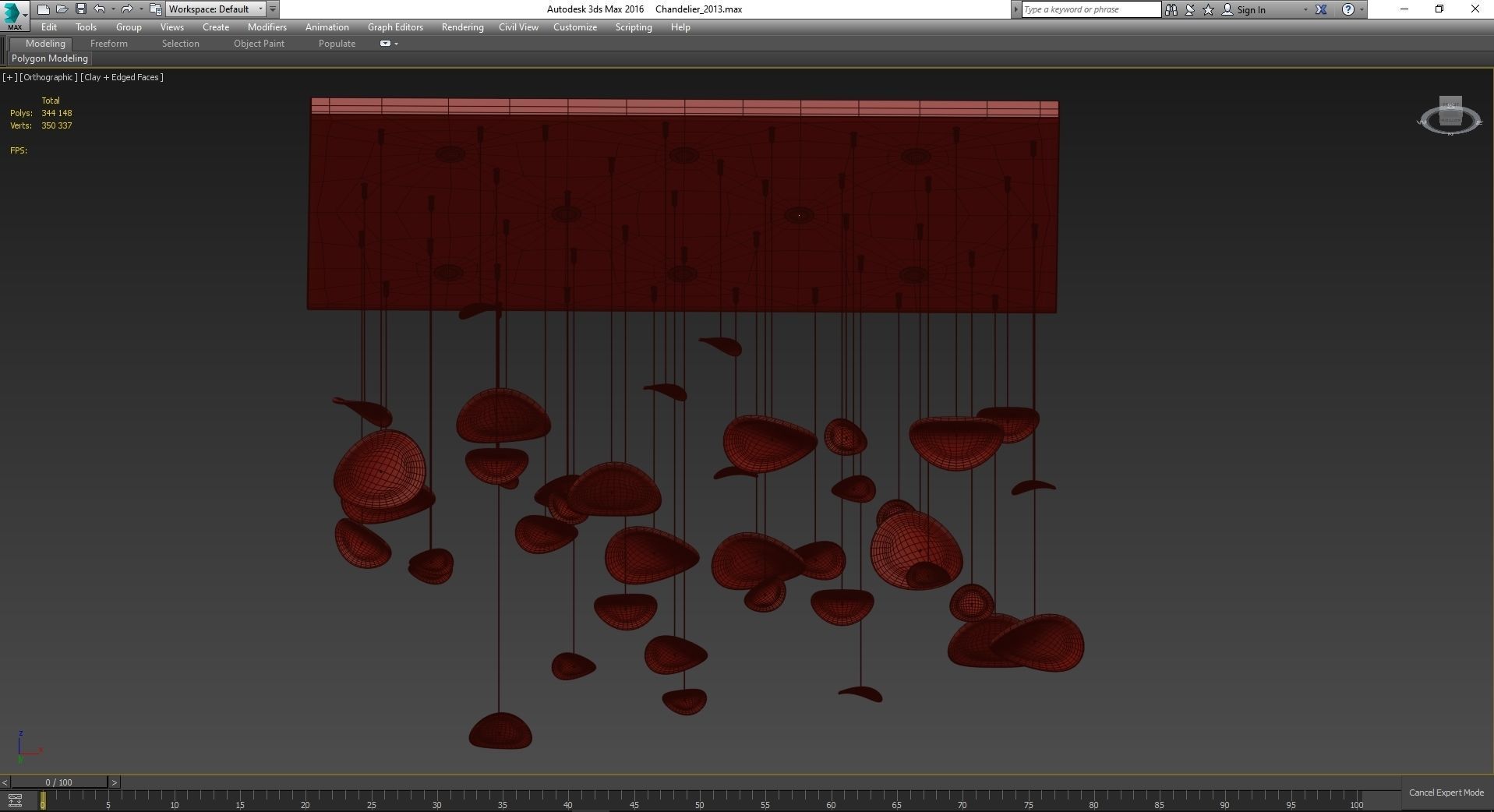Open Favorites star icon
Image resolution: width=1494 pixels, height=812 pixels.
click(1208, 9)
